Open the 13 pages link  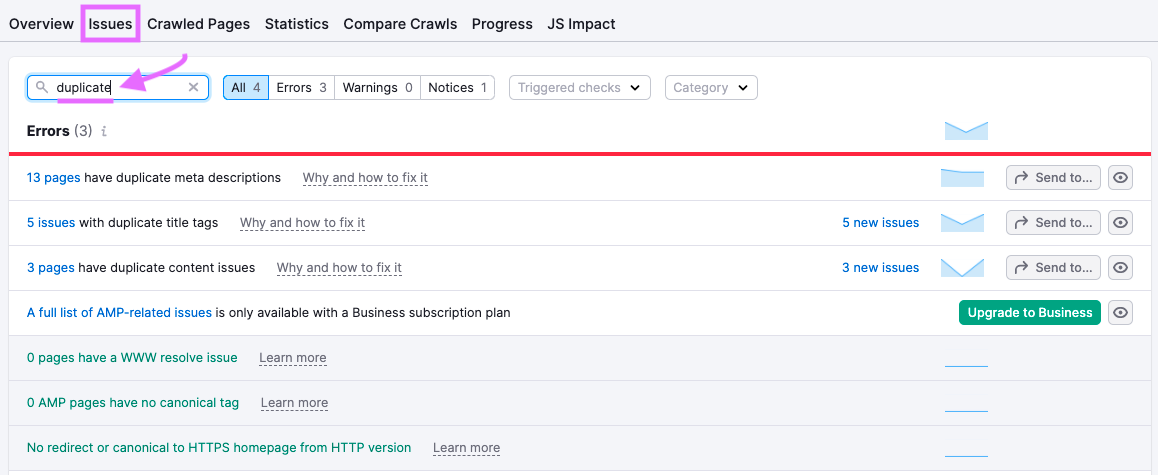53,178
